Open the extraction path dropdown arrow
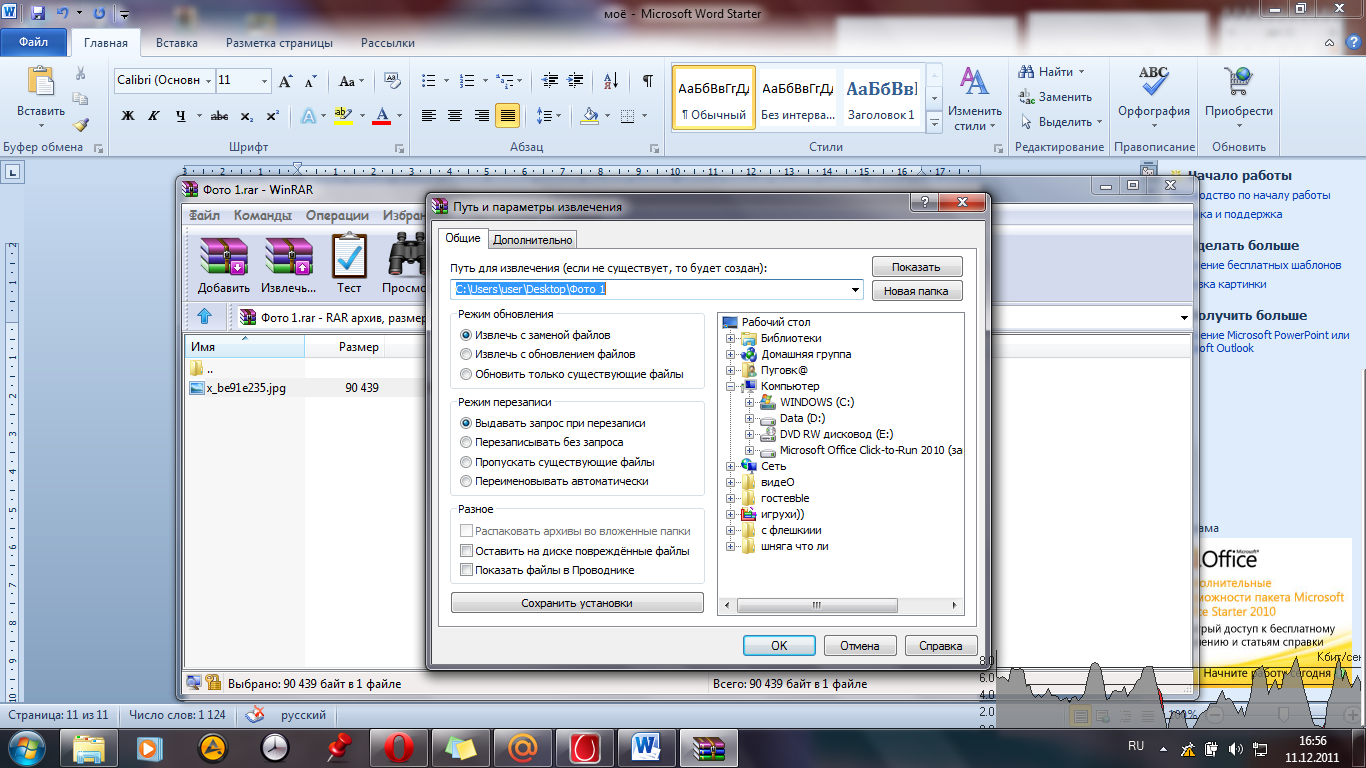The image size is (1366, 768). click(855, 290)
